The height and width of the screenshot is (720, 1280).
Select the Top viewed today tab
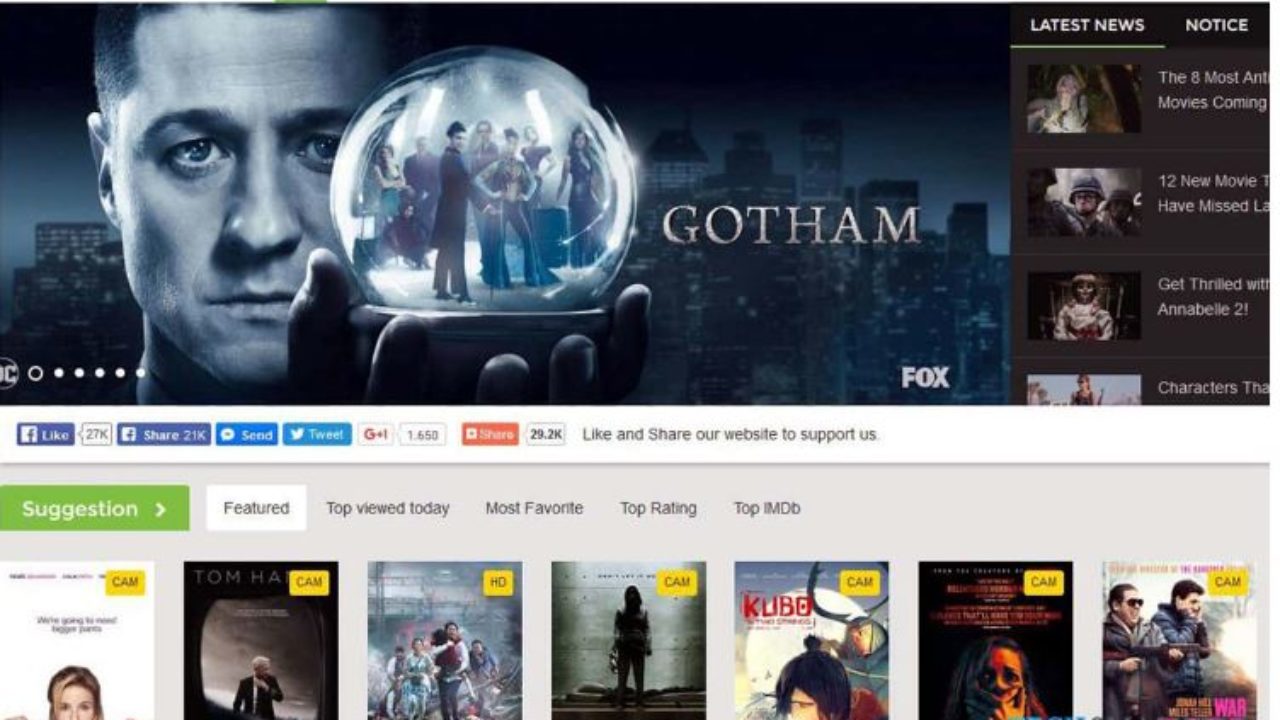[387, 508]
